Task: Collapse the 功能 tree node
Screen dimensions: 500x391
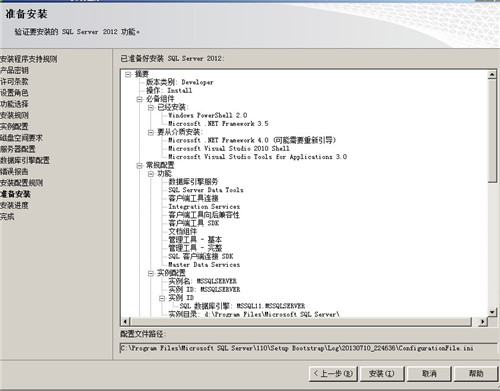Action: click(151, 174)
